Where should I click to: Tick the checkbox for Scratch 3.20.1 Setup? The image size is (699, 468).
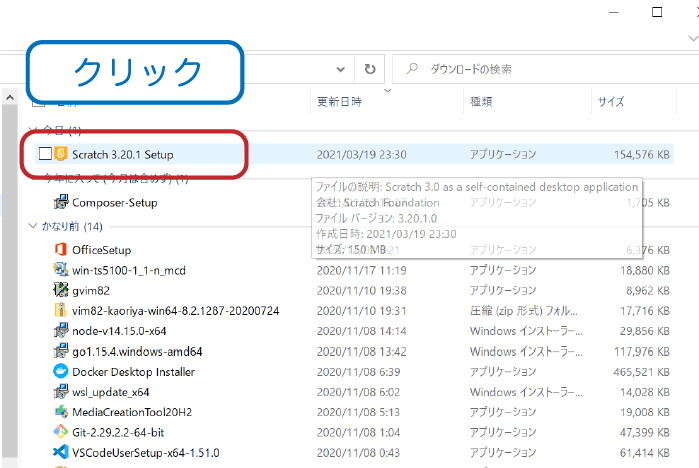45,154
